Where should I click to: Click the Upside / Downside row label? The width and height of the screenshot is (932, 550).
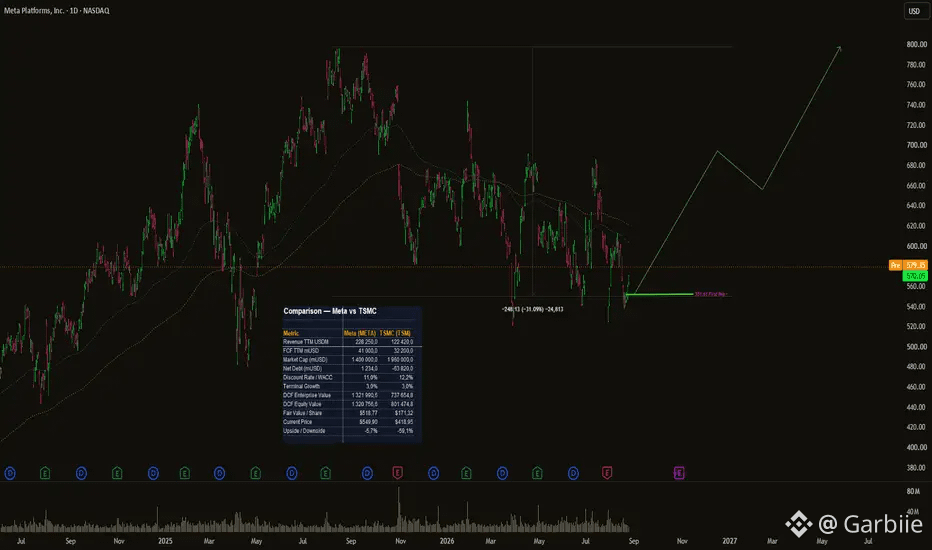(304, 431)
